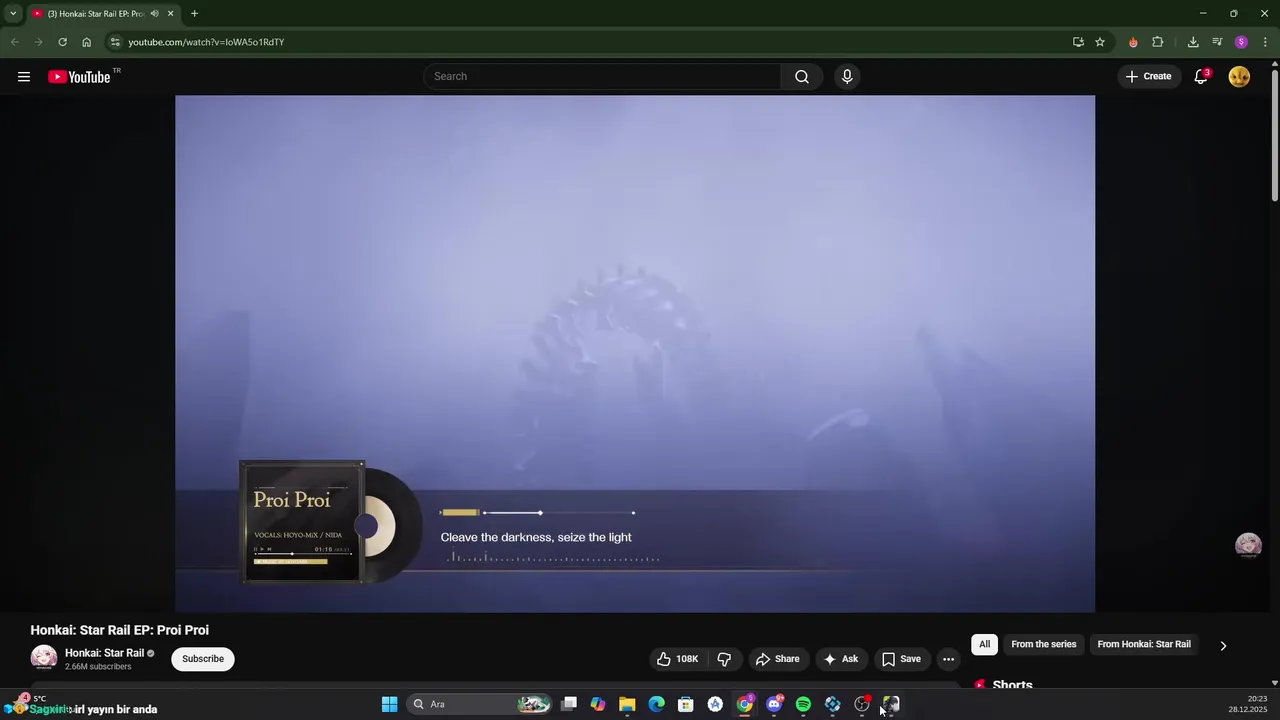Screen dimensions: 1280x720
Task: Click the install app icon in address bar
Action: [x=1078, y=42]
